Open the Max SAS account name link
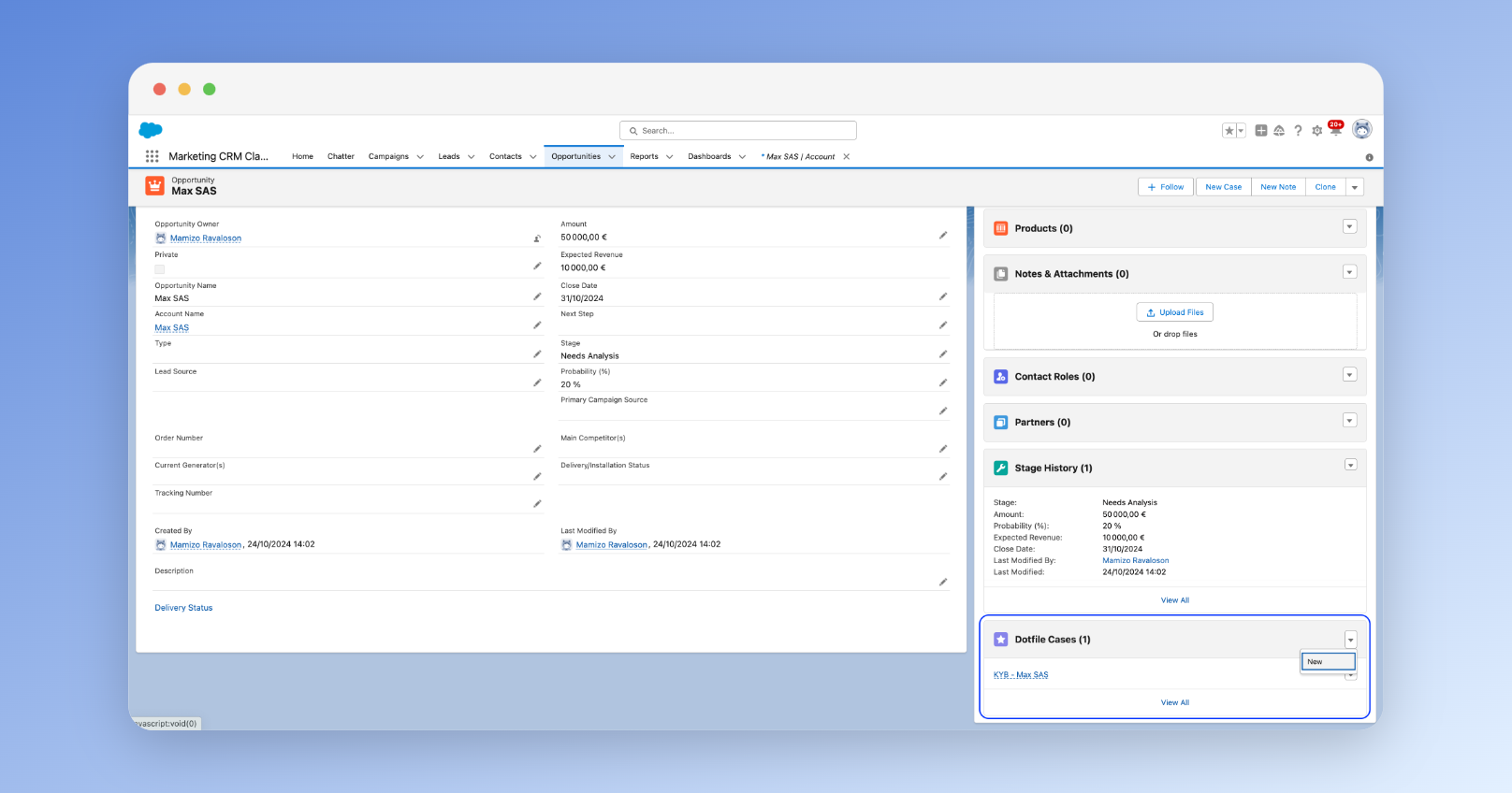This screenshot has width=1512, height=793. [172, 328]
